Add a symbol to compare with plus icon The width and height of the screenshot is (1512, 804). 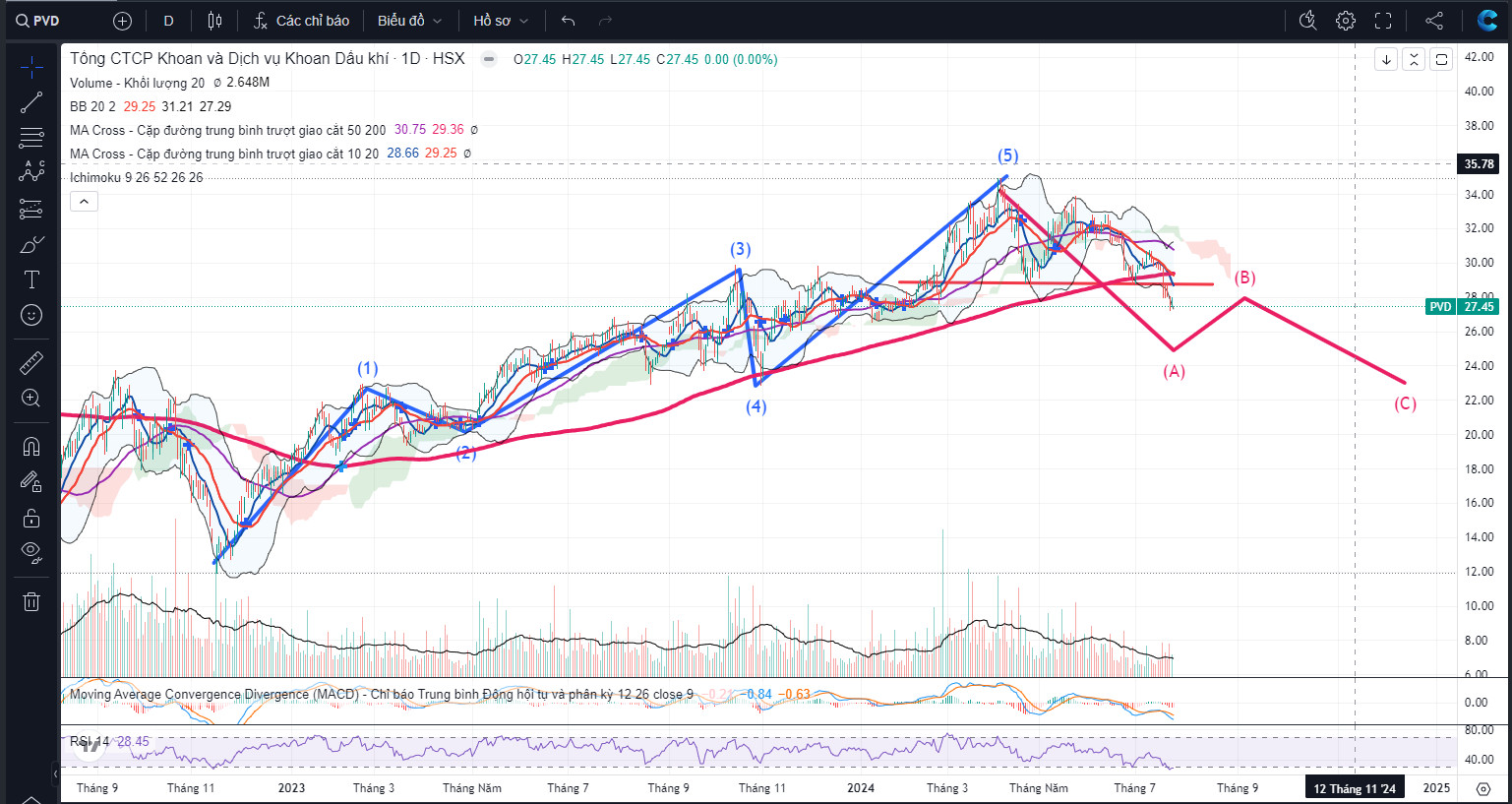[x=122, y=21]
